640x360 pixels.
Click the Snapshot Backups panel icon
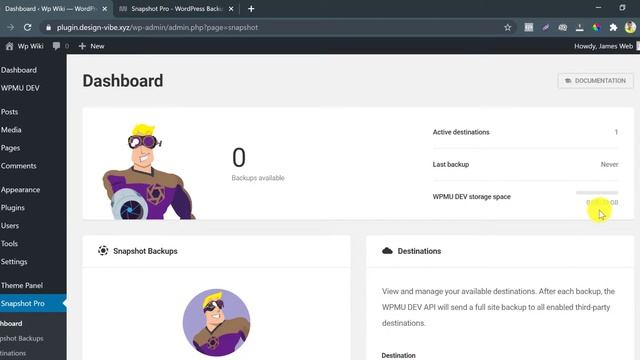(x=103, y=251)
